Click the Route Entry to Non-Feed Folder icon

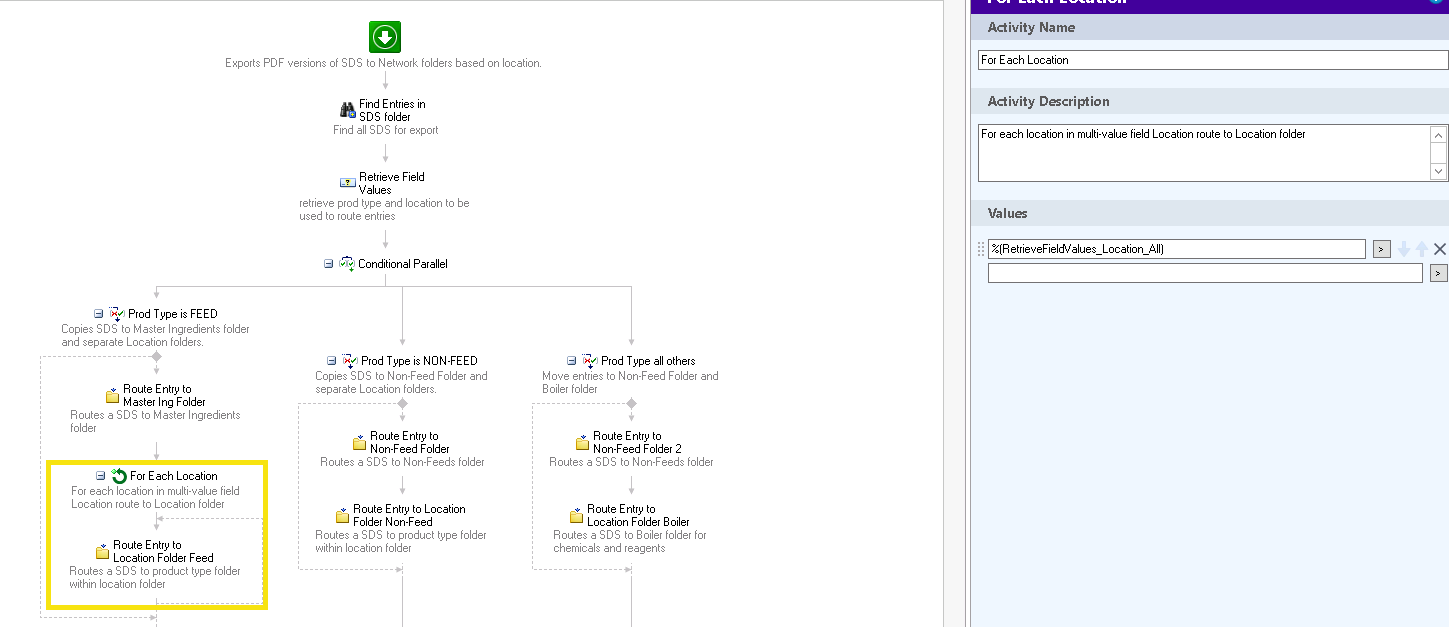click(x=359, y=443)
